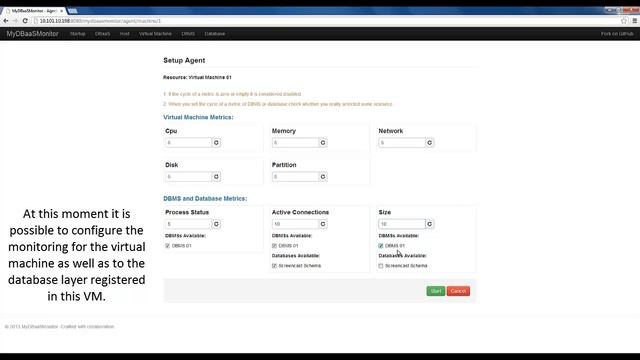Click the MyDBaaSMonitor brand link
Screen dimensions: 640x360
(32, 34)
